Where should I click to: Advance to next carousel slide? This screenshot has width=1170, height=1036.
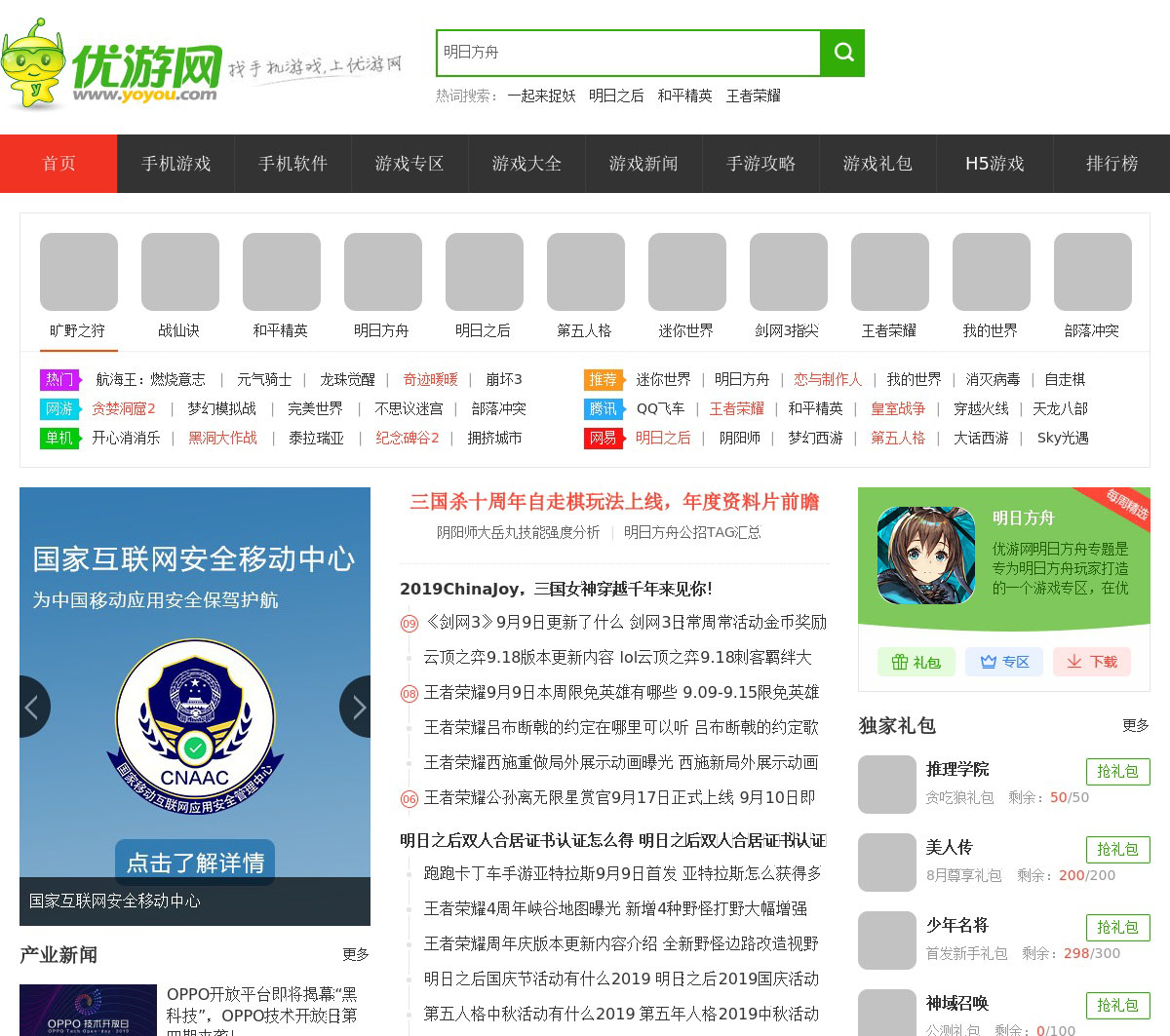pyautogui.click(x=357, y=707)
